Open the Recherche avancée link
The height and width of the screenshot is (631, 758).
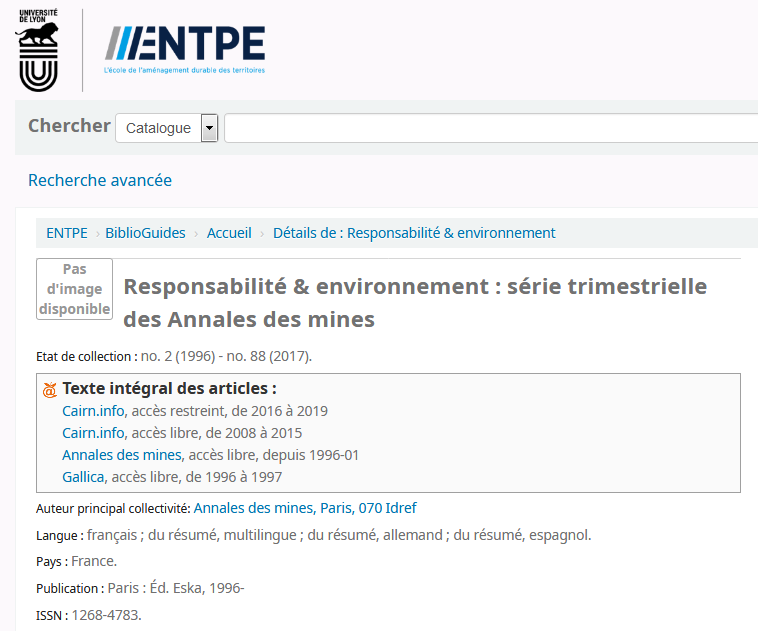pyautogui.click(x=100, y=180)
